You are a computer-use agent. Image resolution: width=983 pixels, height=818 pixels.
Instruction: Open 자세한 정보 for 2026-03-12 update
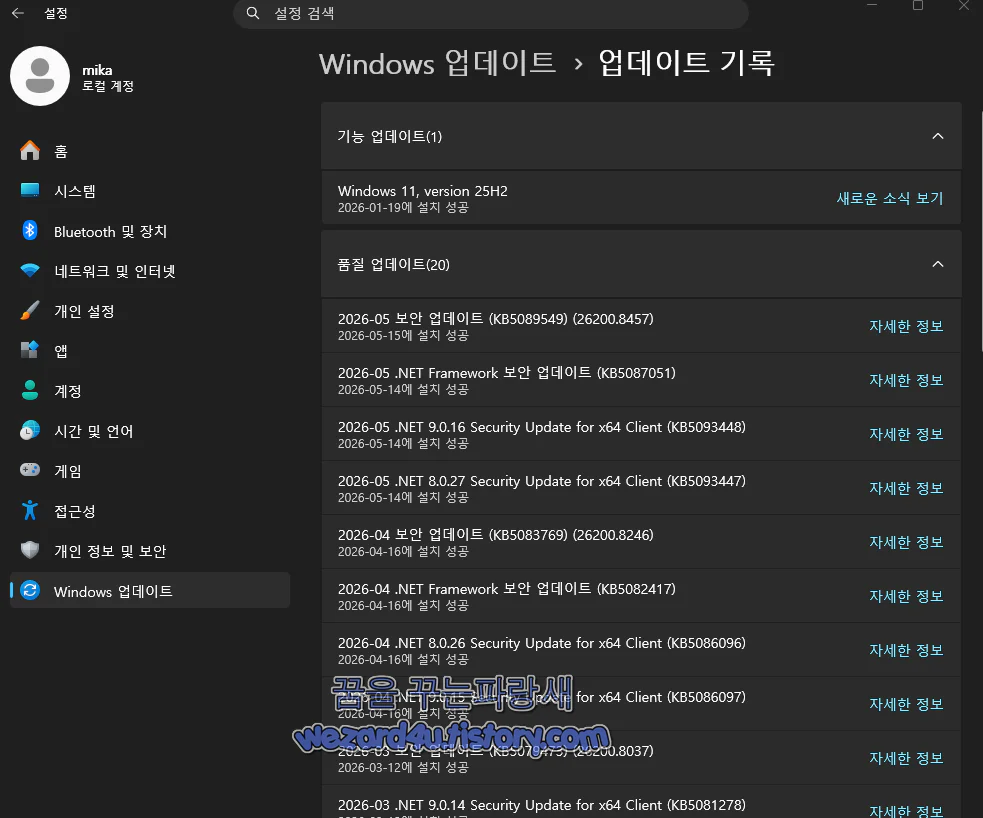pos(906,758)
